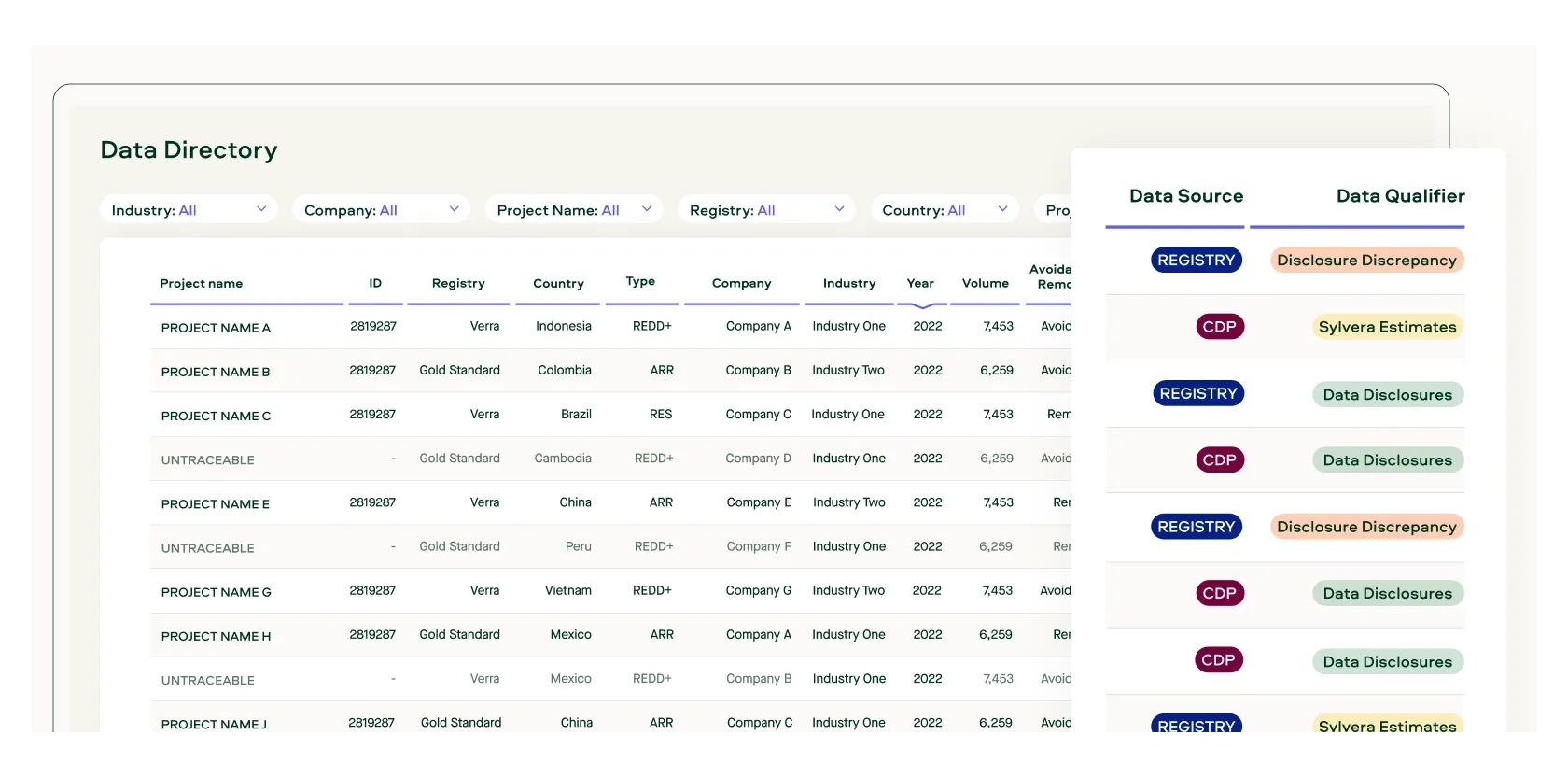Open the PROJECT NAME A row

pyautogui.click(x=610, y=327)
